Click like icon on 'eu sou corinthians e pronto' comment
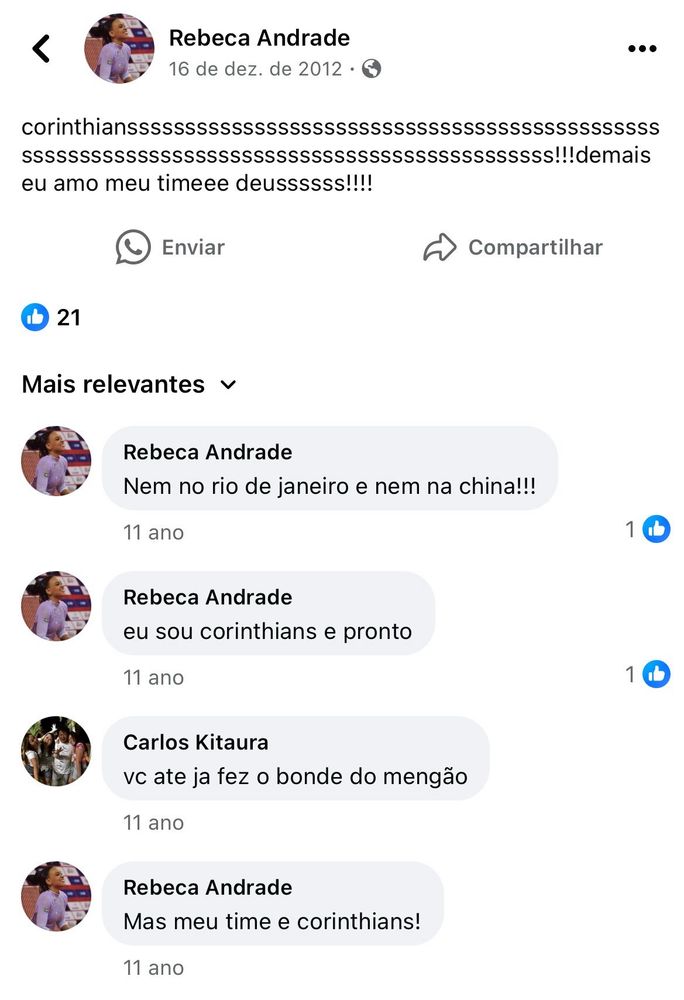Screen dimensions: 684x1000 pos(656,674)
